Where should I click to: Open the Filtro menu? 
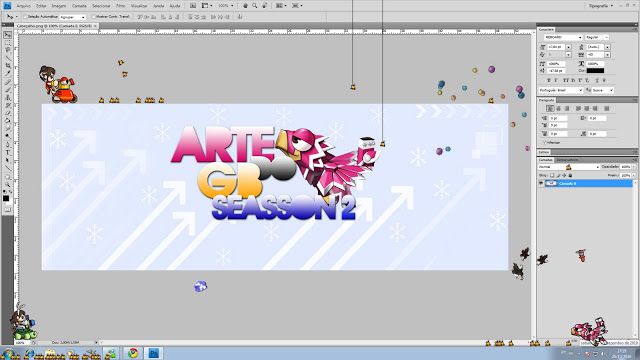(121, 6)
